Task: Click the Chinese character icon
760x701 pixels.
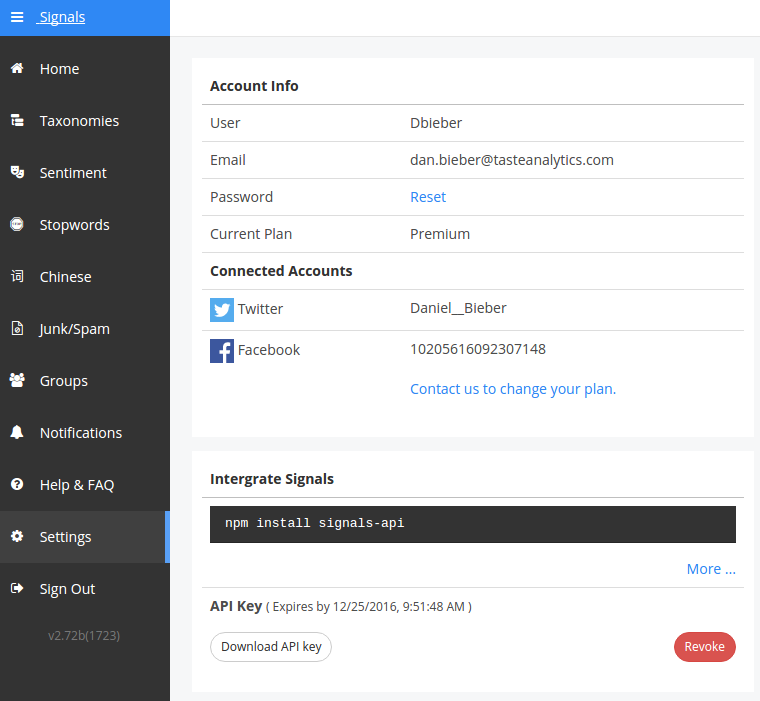Action: click(17, 276)
